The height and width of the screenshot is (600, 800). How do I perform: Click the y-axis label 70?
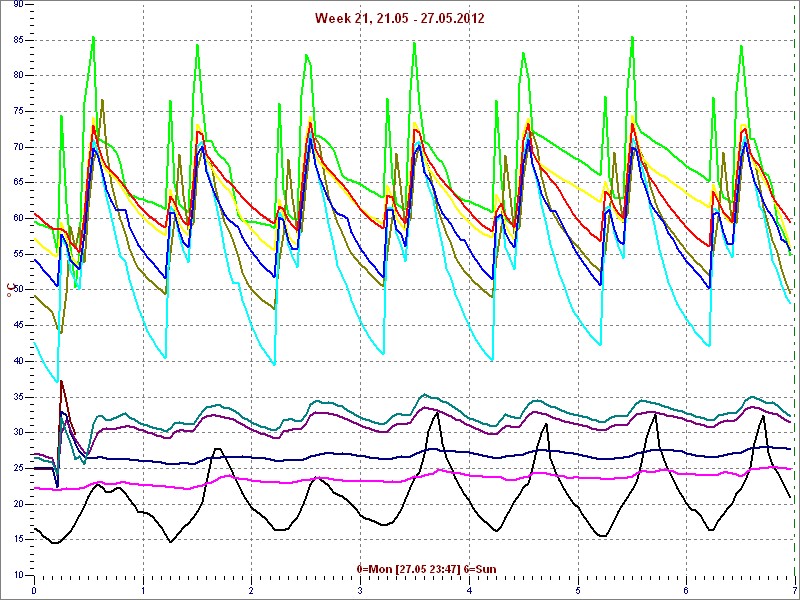(17, 147)
